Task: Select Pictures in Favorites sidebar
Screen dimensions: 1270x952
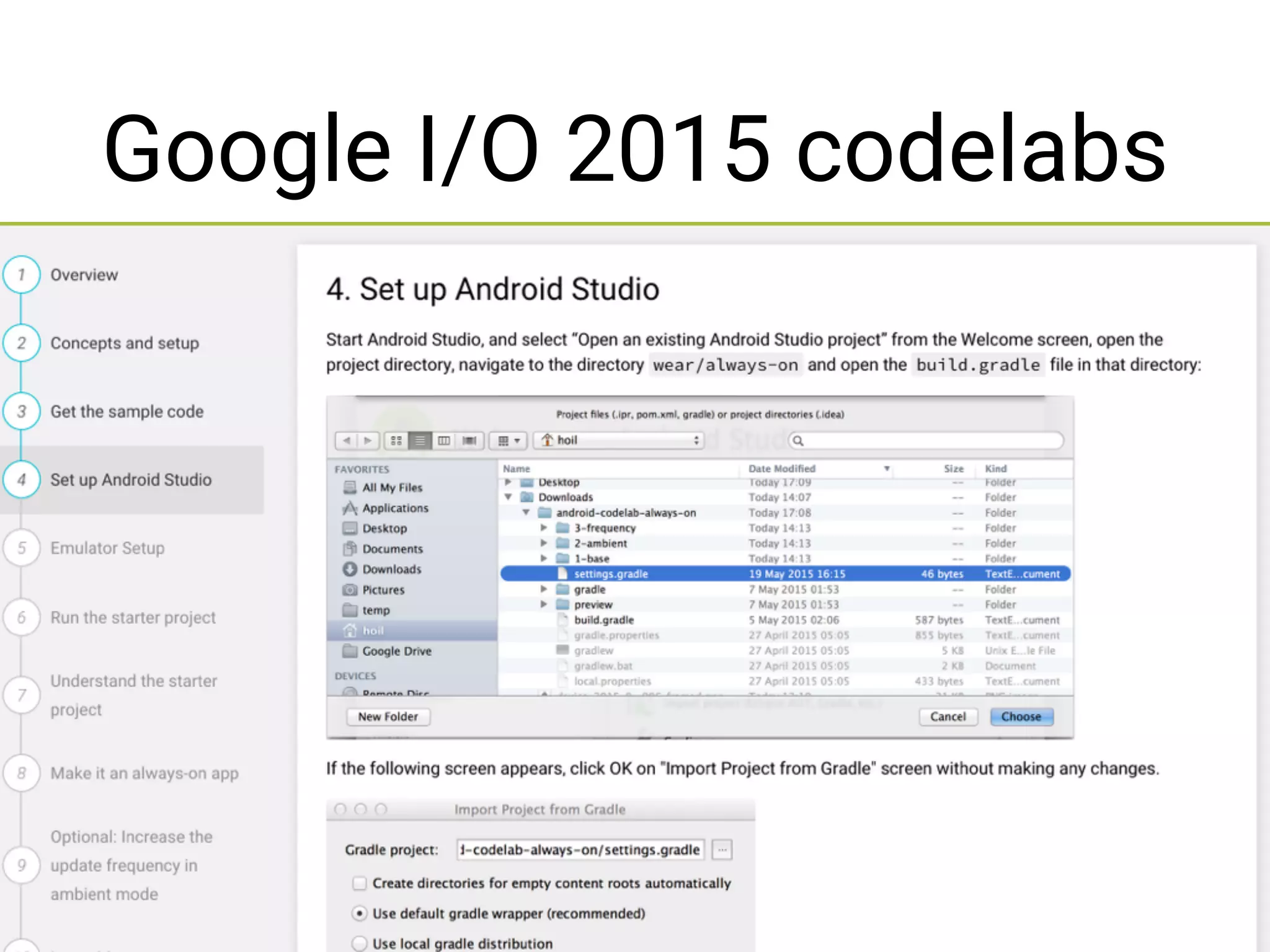Action: click(374, 589)
